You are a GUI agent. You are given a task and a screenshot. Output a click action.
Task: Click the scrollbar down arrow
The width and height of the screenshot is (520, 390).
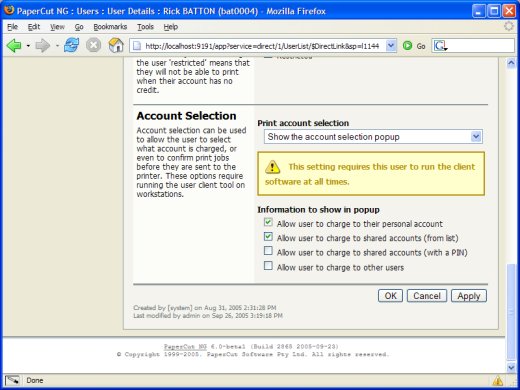click(x=511, y=367)
